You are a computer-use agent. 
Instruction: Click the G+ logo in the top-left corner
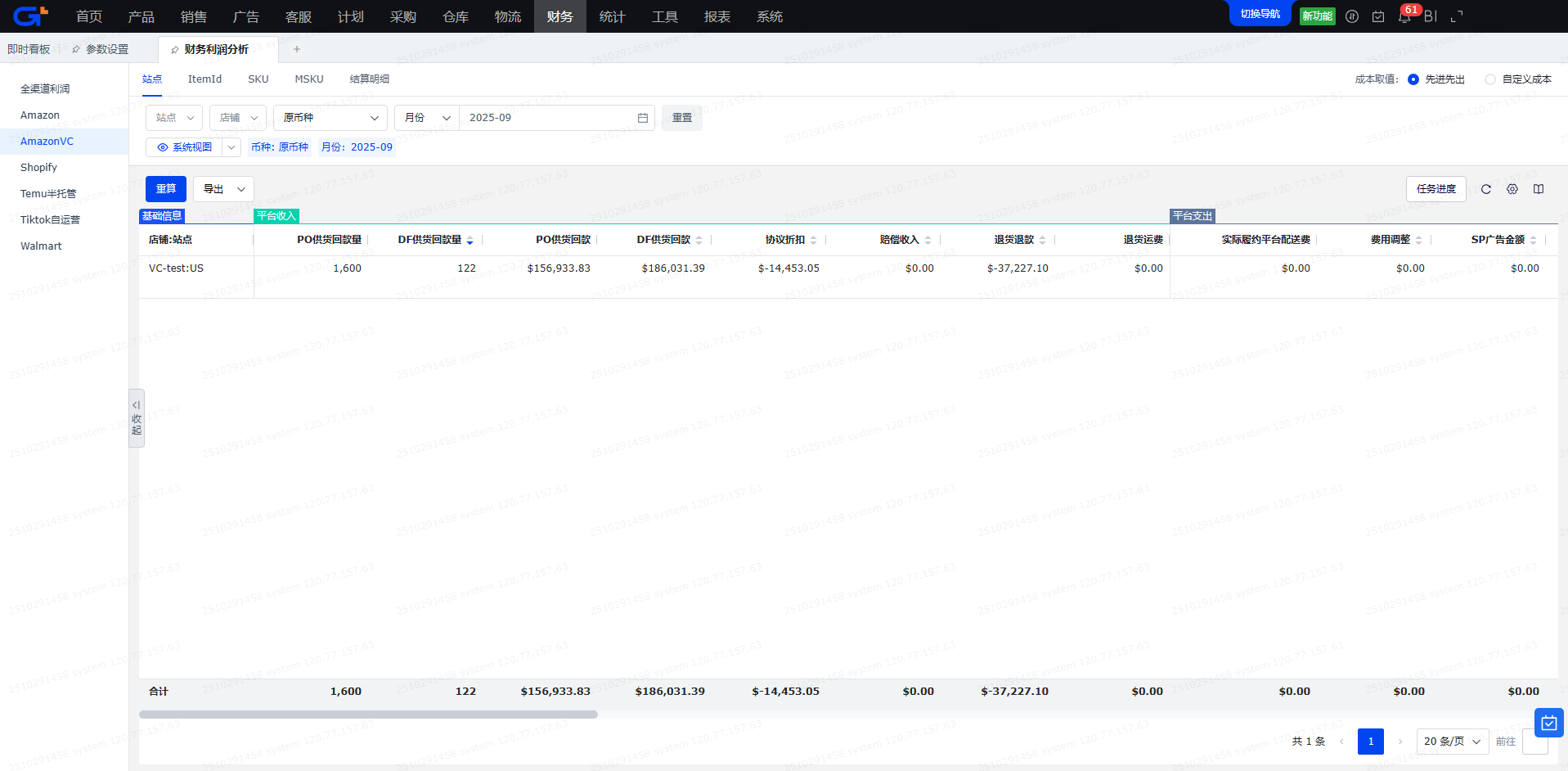coord(31,16)
